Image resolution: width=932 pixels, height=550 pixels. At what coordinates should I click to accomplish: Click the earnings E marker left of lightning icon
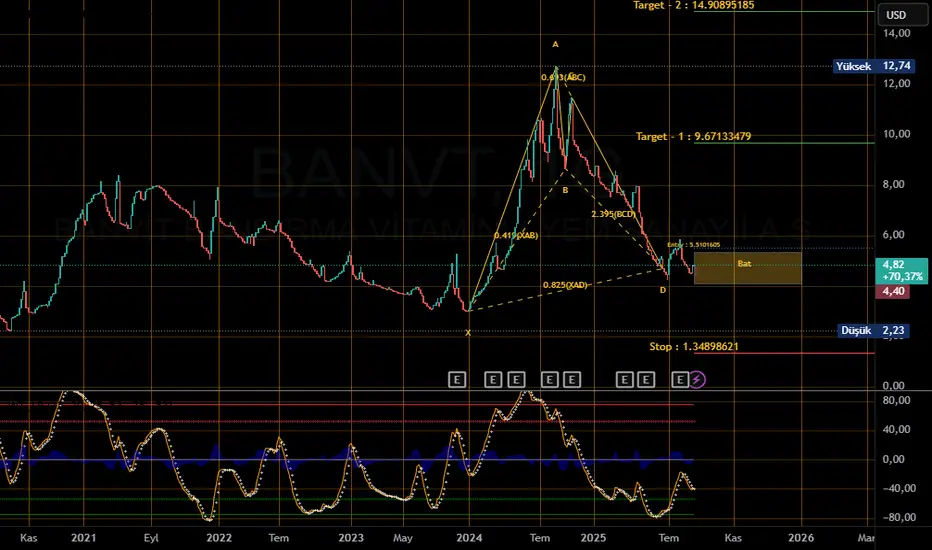(680, 379)
